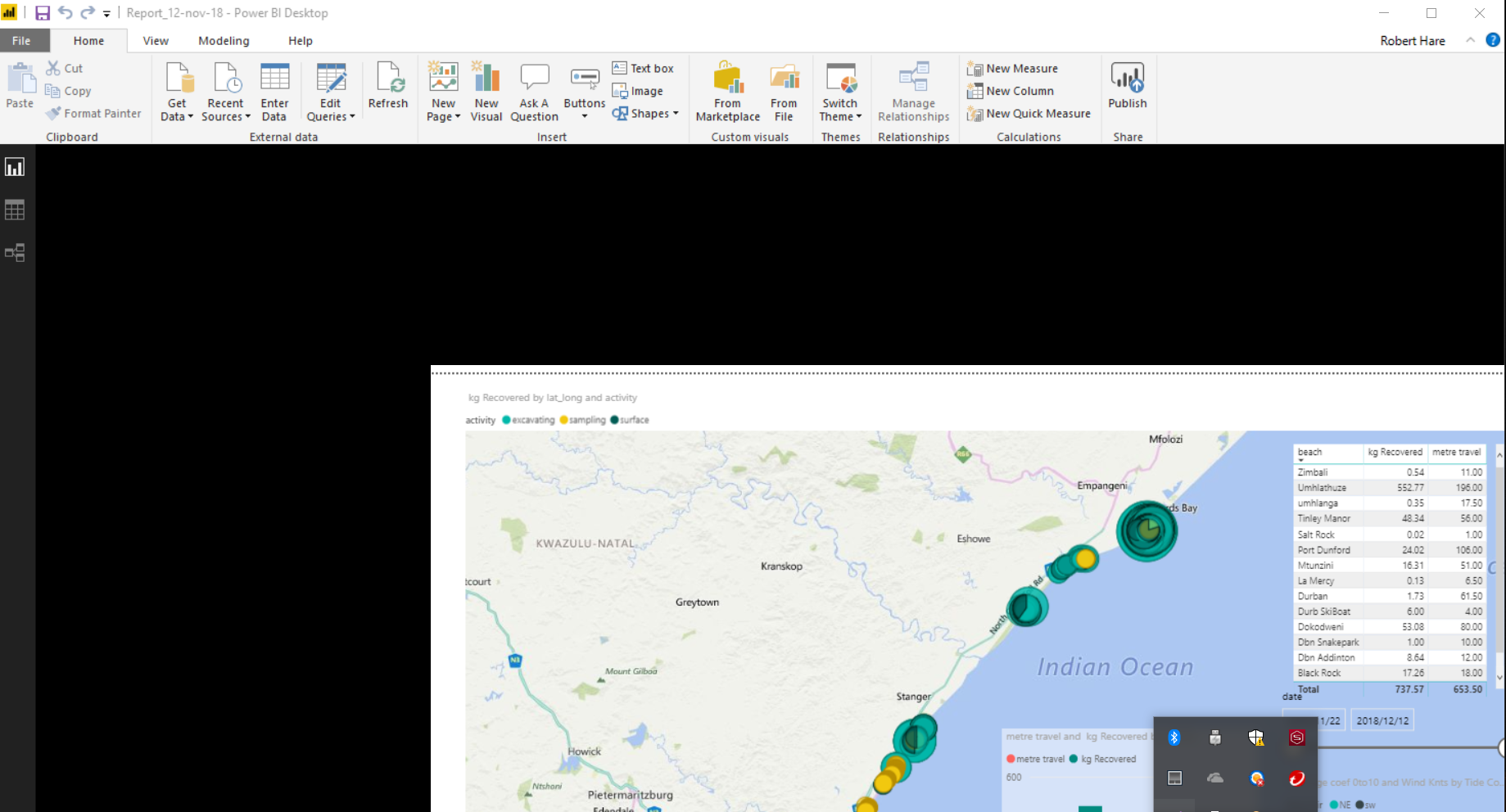Import custom visual From File

pos(784,92)
